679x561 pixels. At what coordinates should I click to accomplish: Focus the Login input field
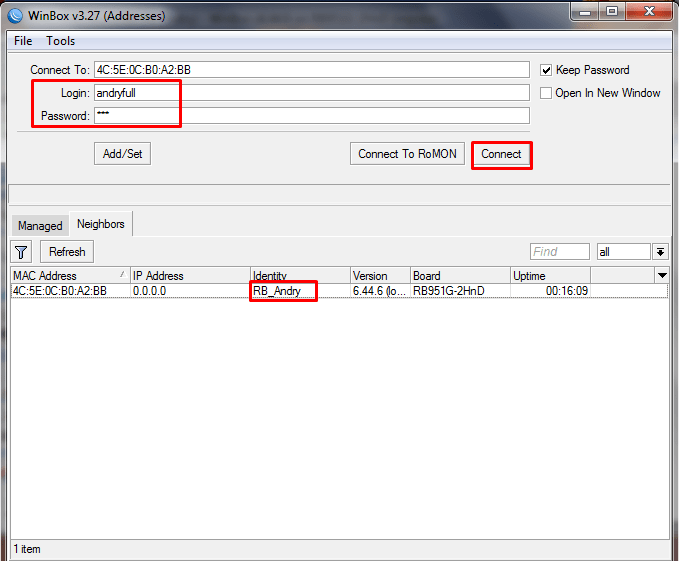(x=310, y=93)
